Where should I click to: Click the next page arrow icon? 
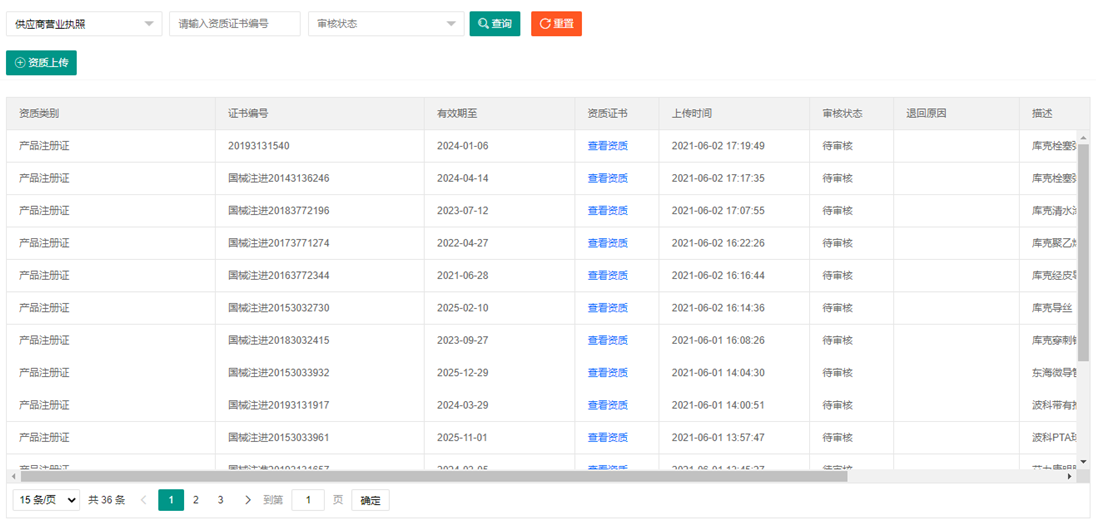click(x=248, y=500)
